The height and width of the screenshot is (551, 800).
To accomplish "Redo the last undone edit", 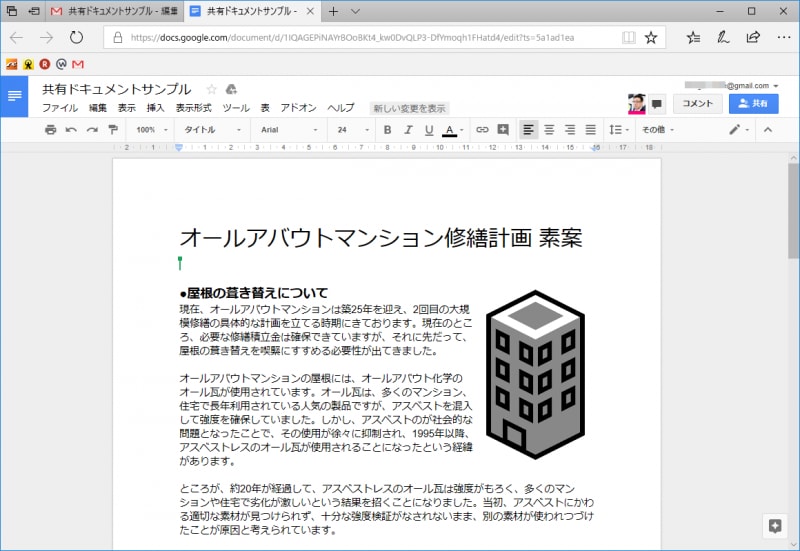I will [x=92, y=130].
